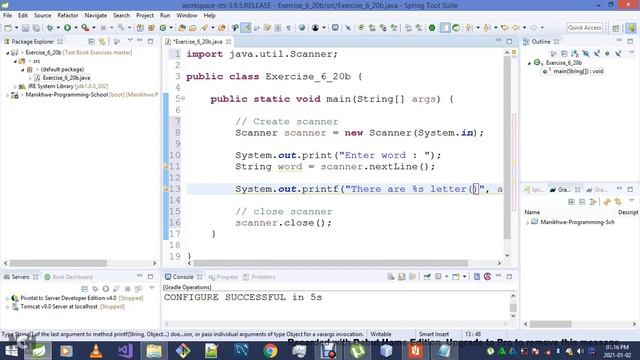Open Google Chrome from the taskbar
This screenshot has height=360, width=640.
coord(270,351)
